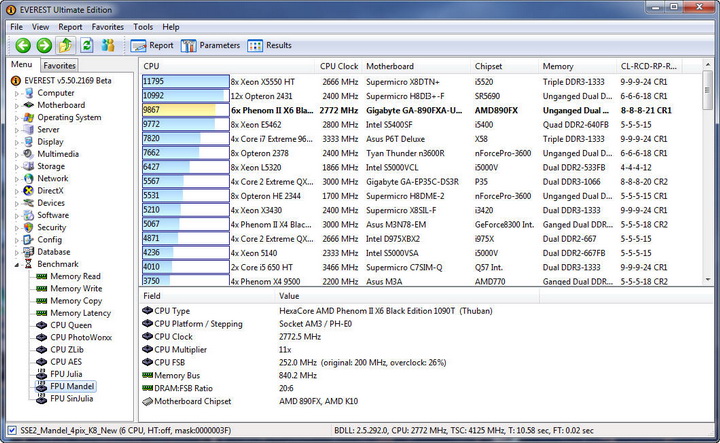Select the Network globe icon in tree
This screenshot has height=443, width=720.
[x=29, y=178]
